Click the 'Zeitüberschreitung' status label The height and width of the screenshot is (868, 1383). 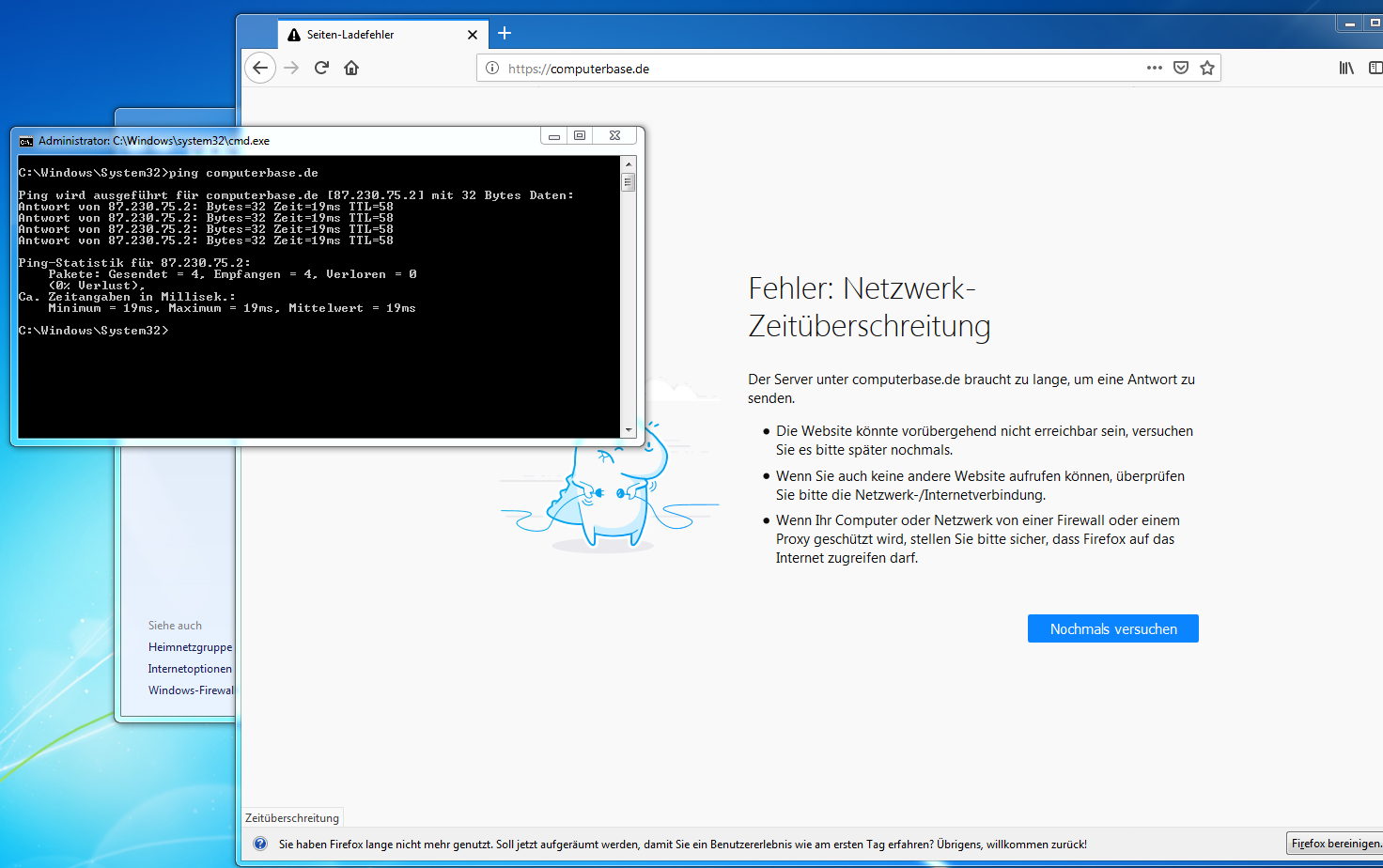click(x=292, y=818)
